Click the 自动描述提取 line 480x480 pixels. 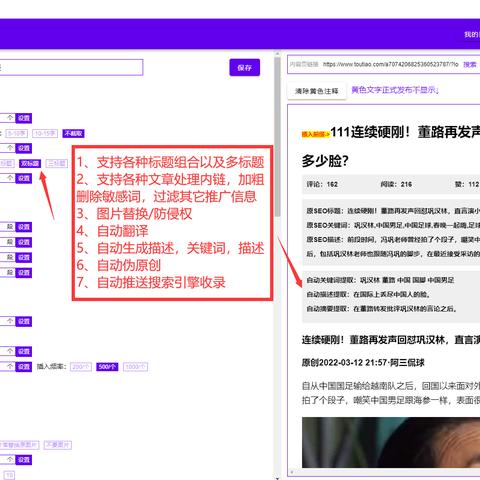coord(368,294)
